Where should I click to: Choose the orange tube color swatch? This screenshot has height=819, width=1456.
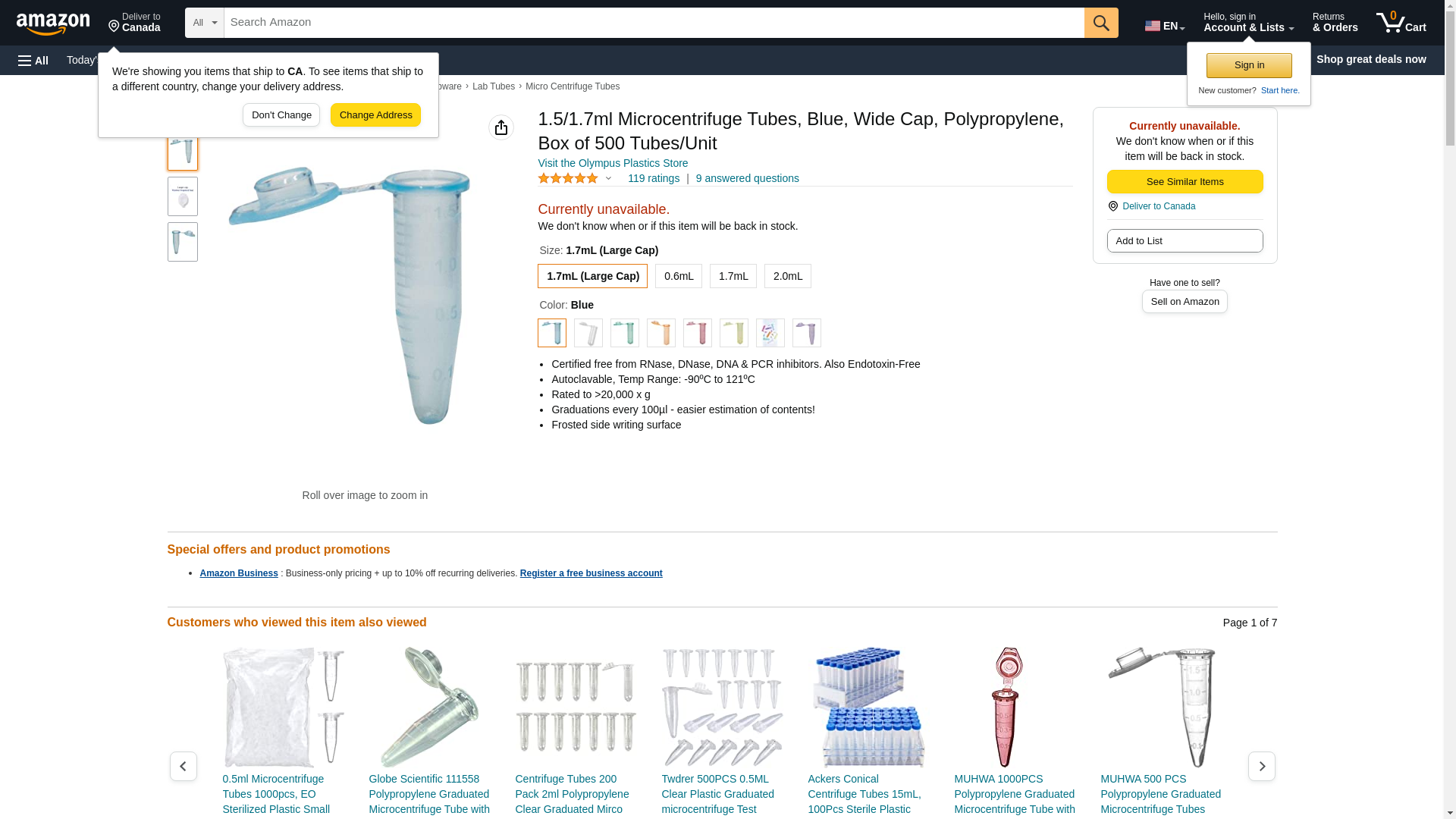661,333
